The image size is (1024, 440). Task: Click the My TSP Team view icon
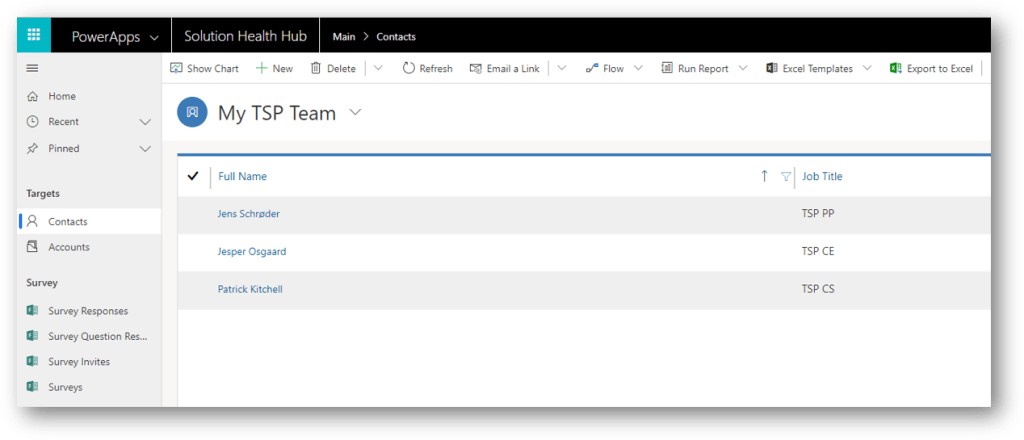192,113
